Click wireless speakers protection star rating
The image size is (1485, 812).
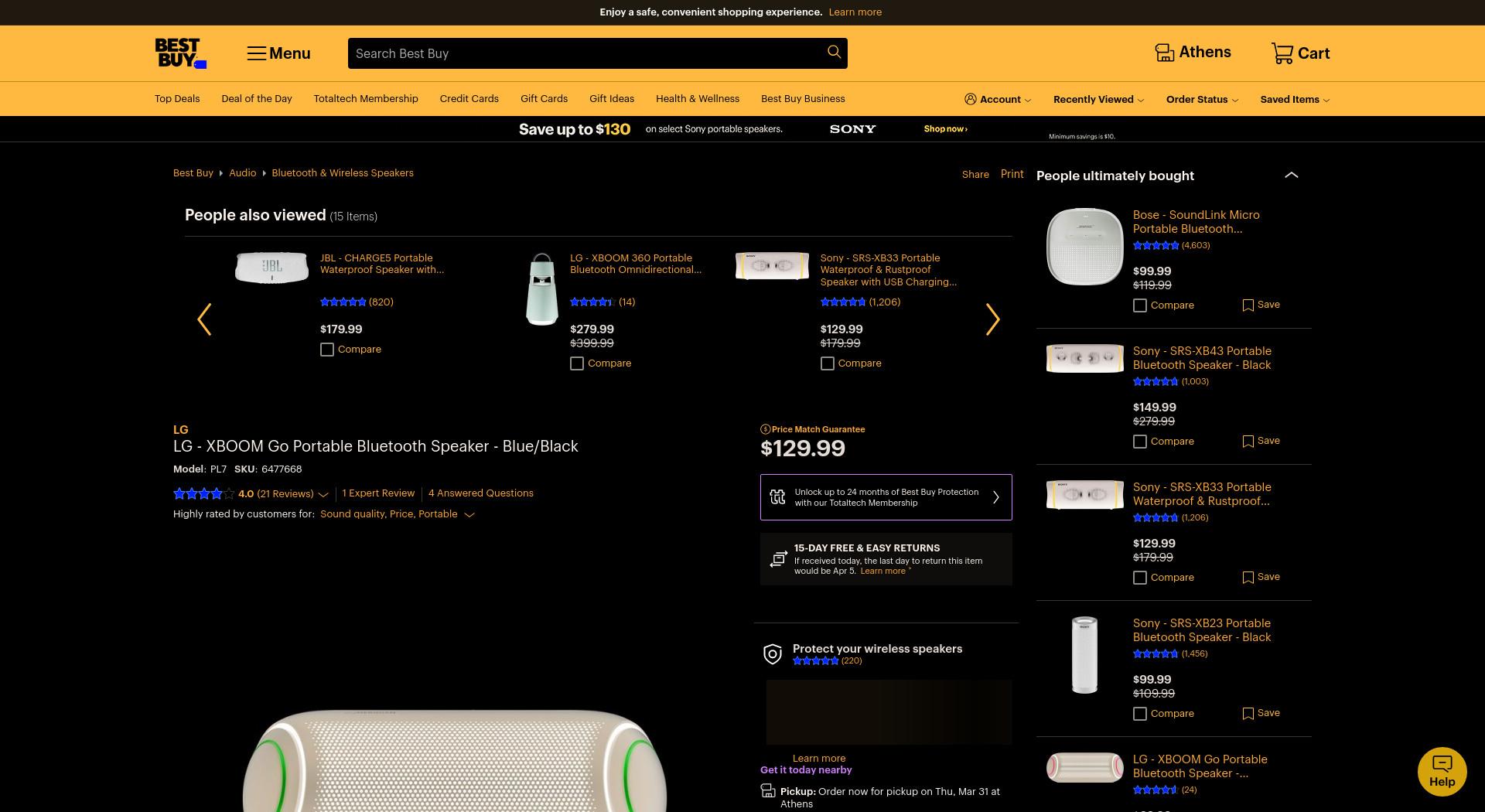(x=815, y=660)
